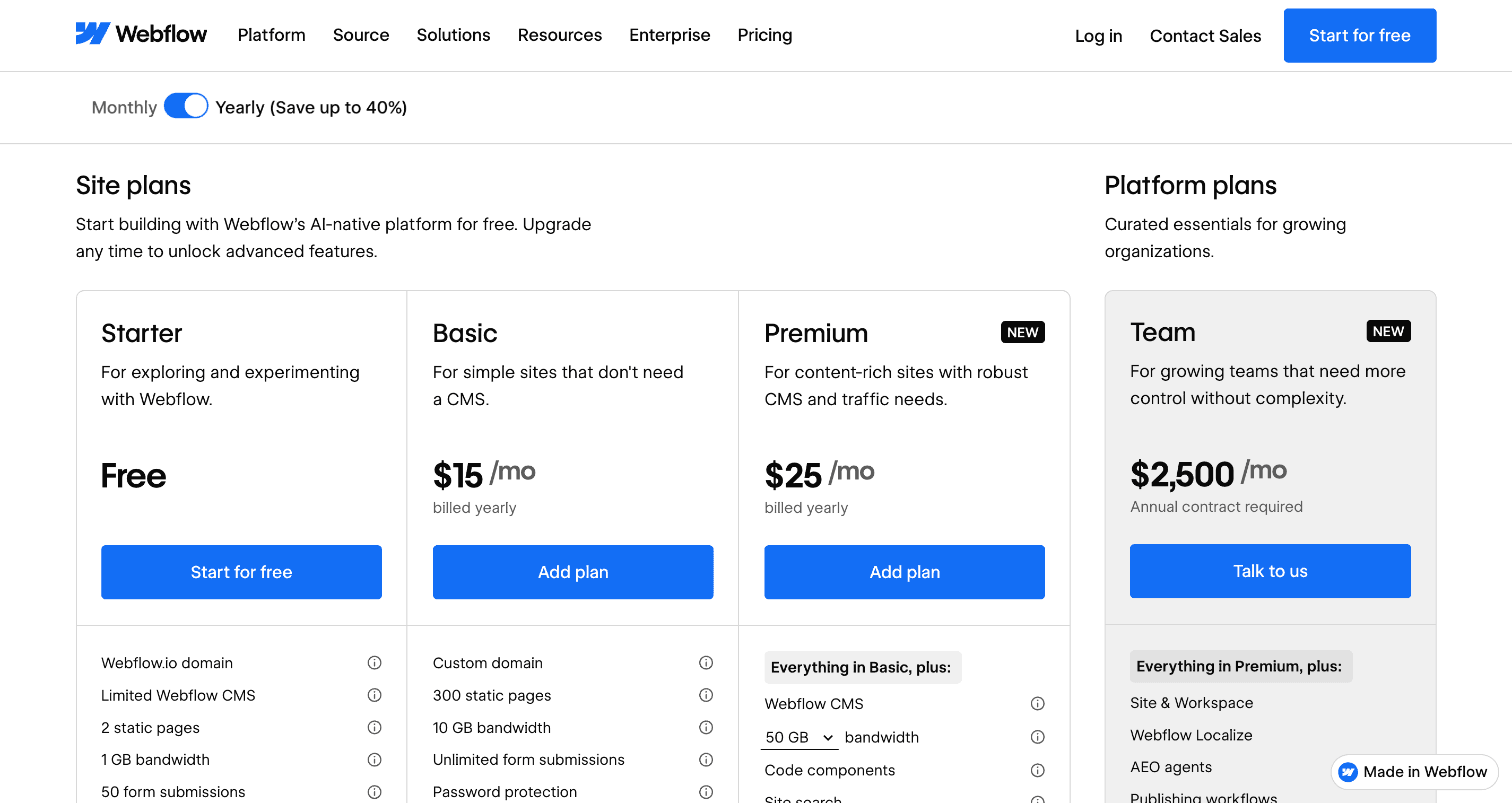Open the Resources menu
This screenshot has width=1512, height=803.
560,35
